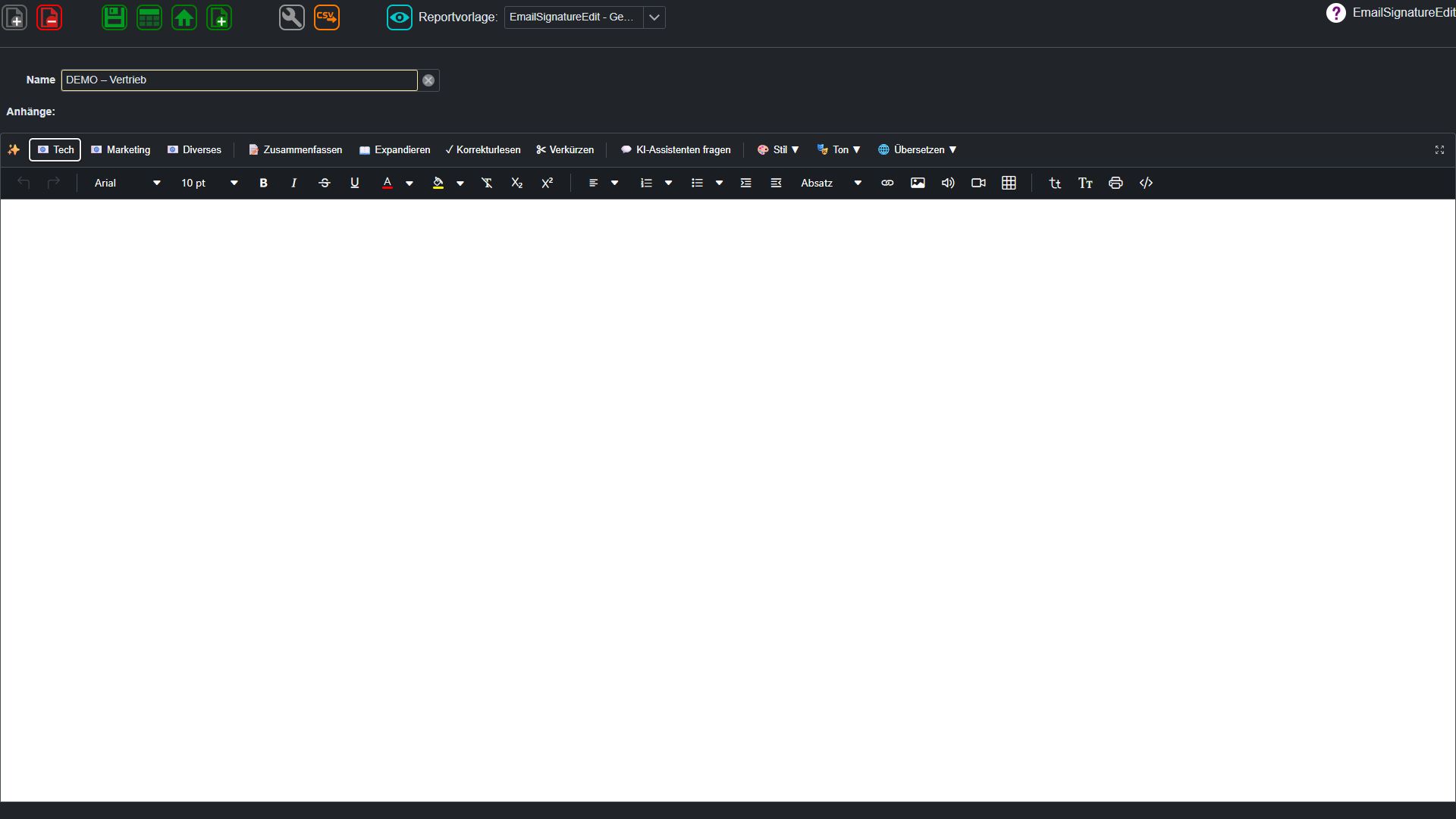This screenshot has height=819, width=1456.
Task: Open the Arial font family dropdown
Action: (127, 183)
